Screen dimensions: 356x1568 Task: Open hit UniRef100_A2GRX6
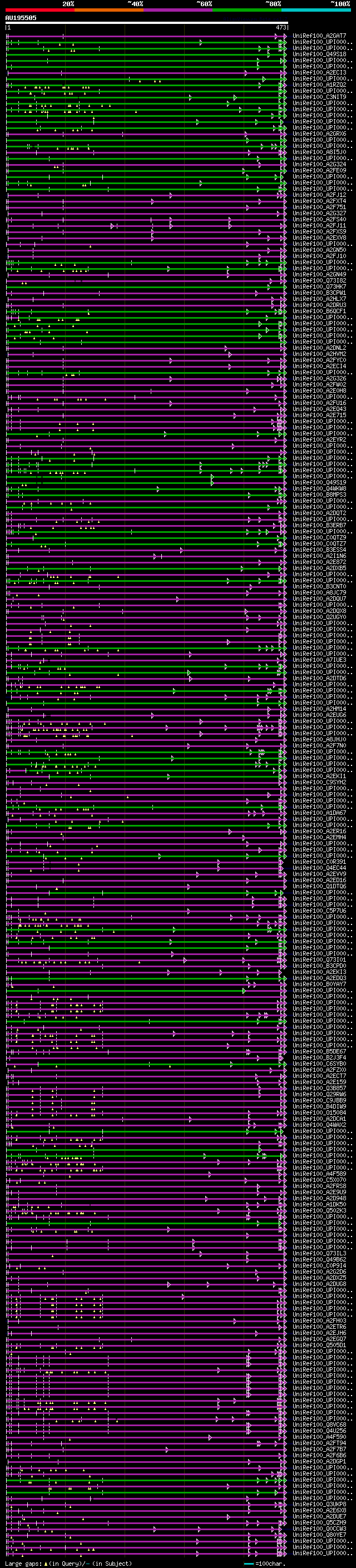pyautogui.click(x=319, y=134)
